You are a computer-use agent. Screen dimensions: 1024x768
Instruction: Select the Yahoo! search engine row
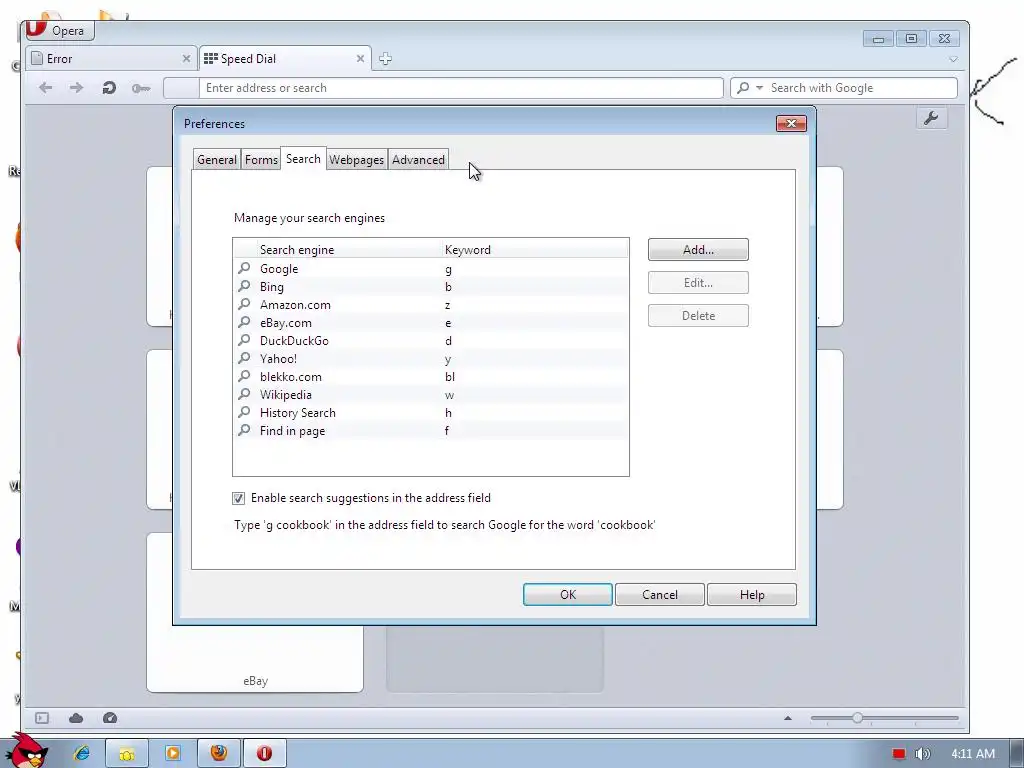[431, 359]
